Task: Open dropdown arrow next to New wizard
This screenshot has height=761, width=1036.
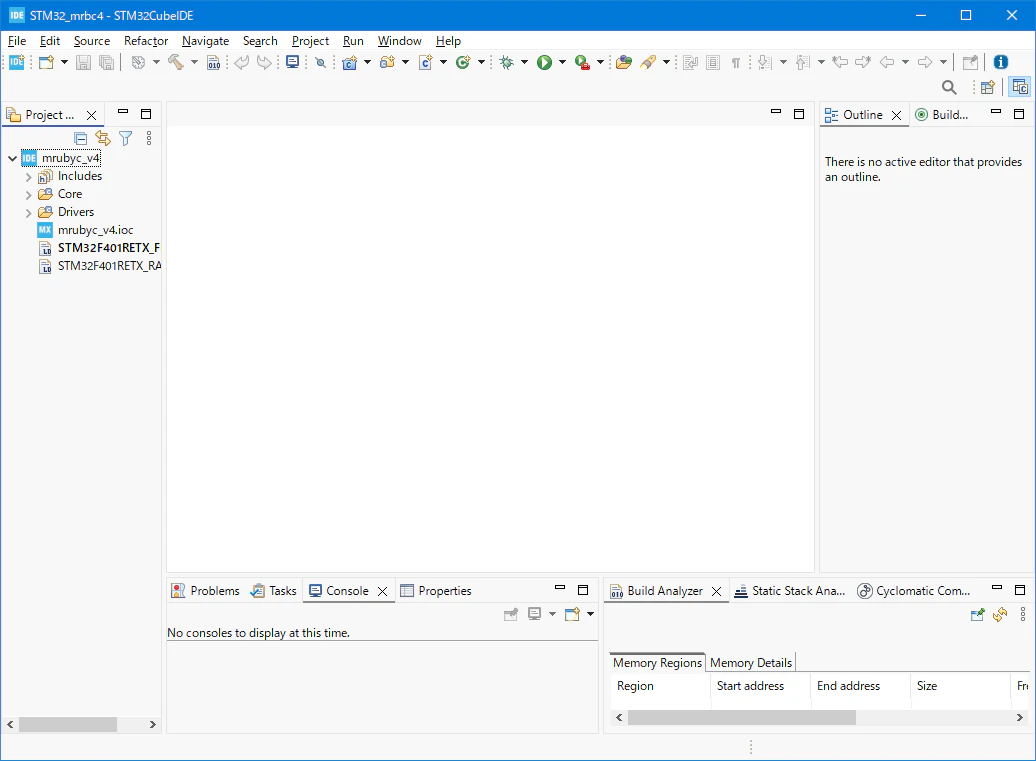Action: pos(64,62)
